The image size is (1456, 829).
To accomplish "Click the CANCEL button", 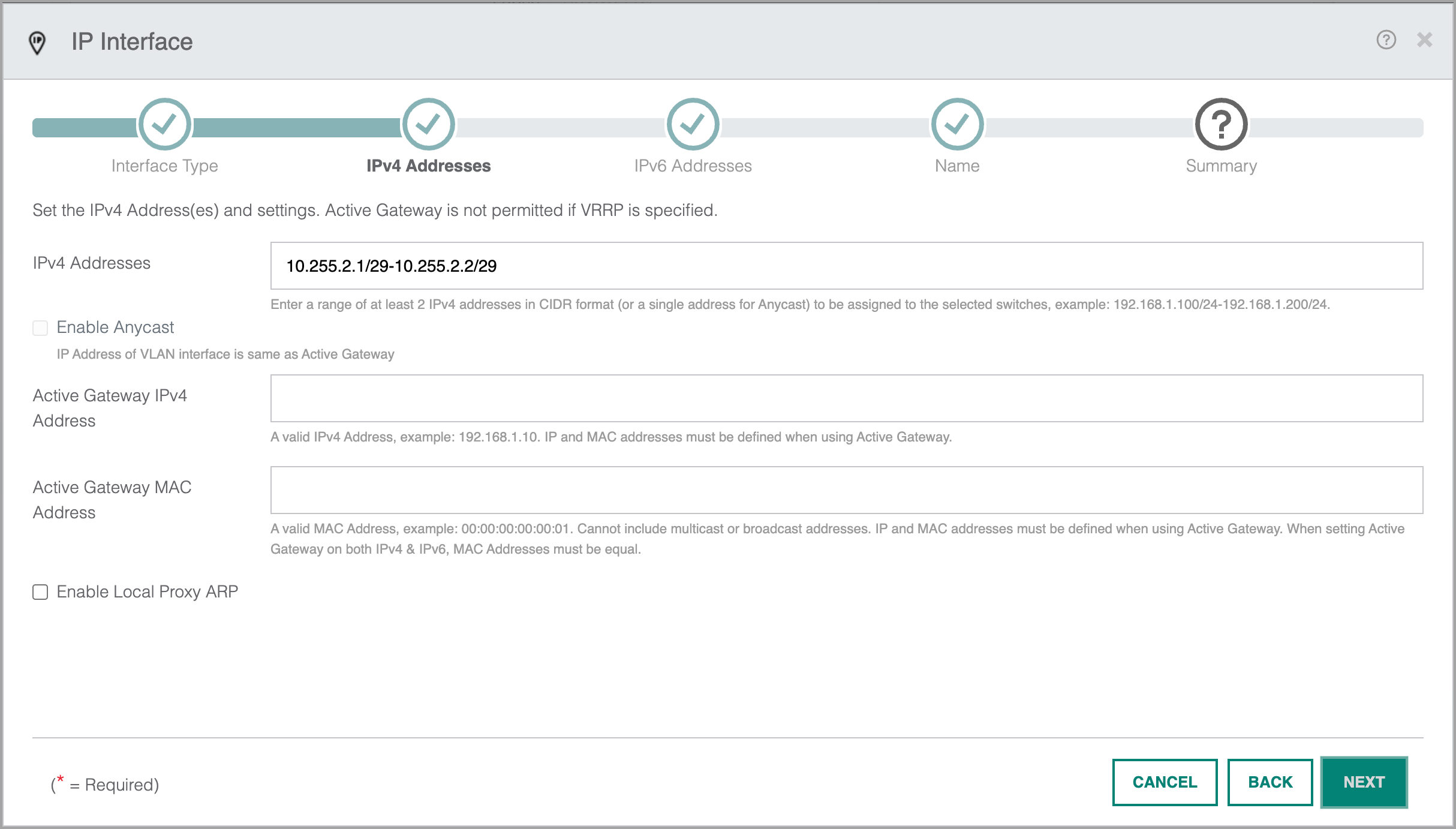I will (1165, 782).
